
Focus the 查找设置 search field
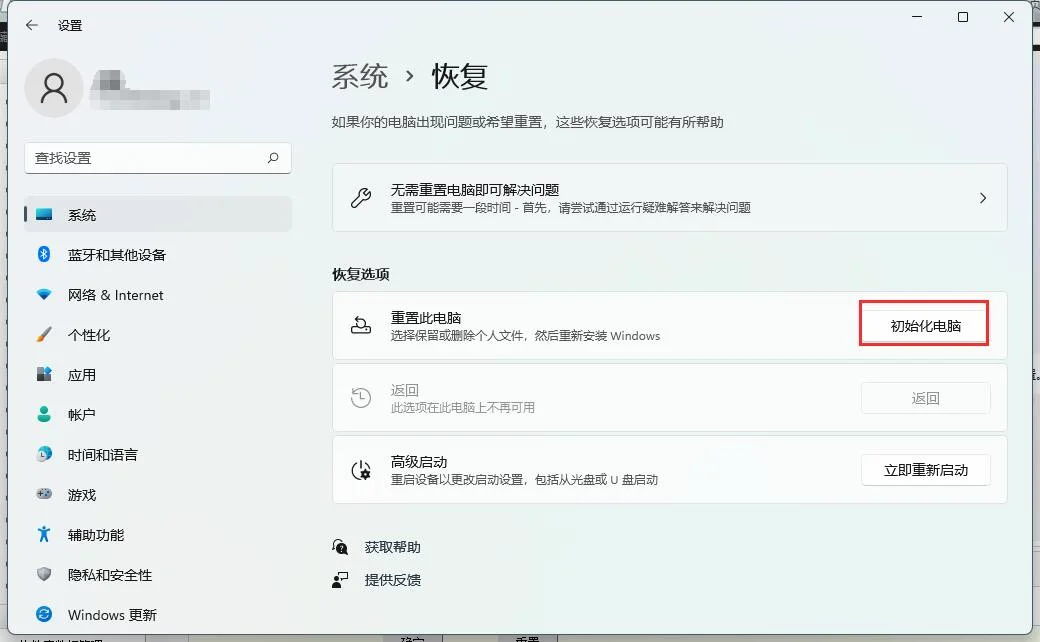[145, 158]
